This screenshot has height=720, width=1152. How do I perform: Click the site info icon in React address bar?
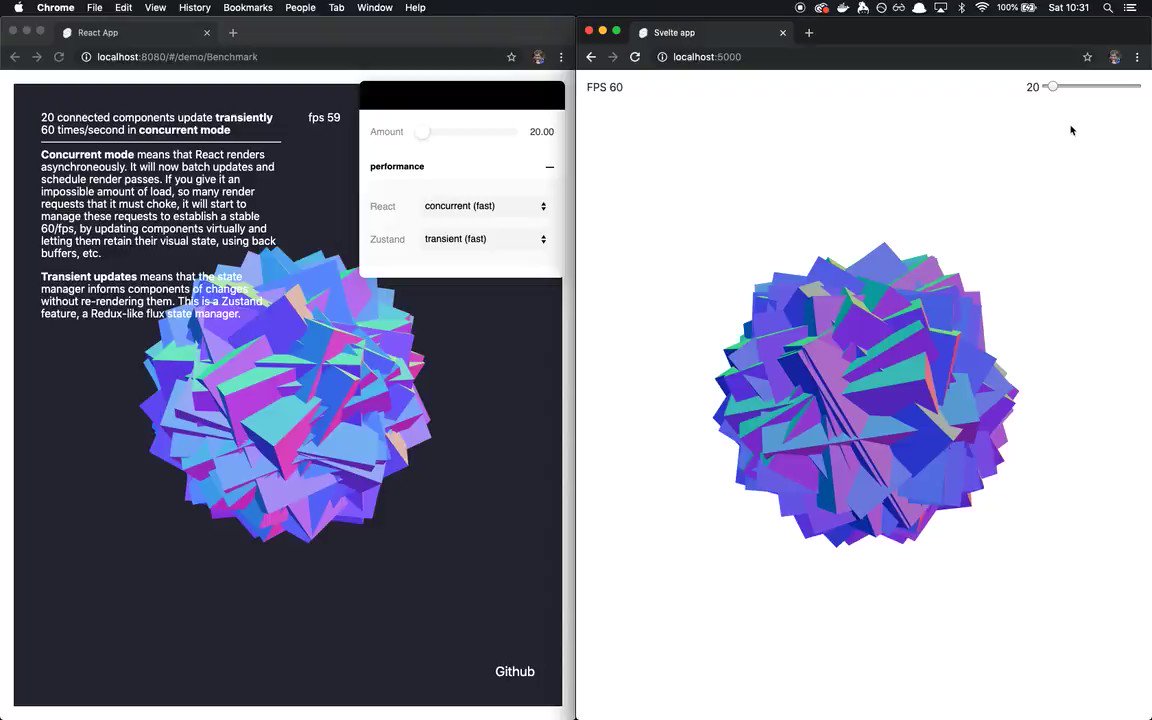tap(86, 57)
